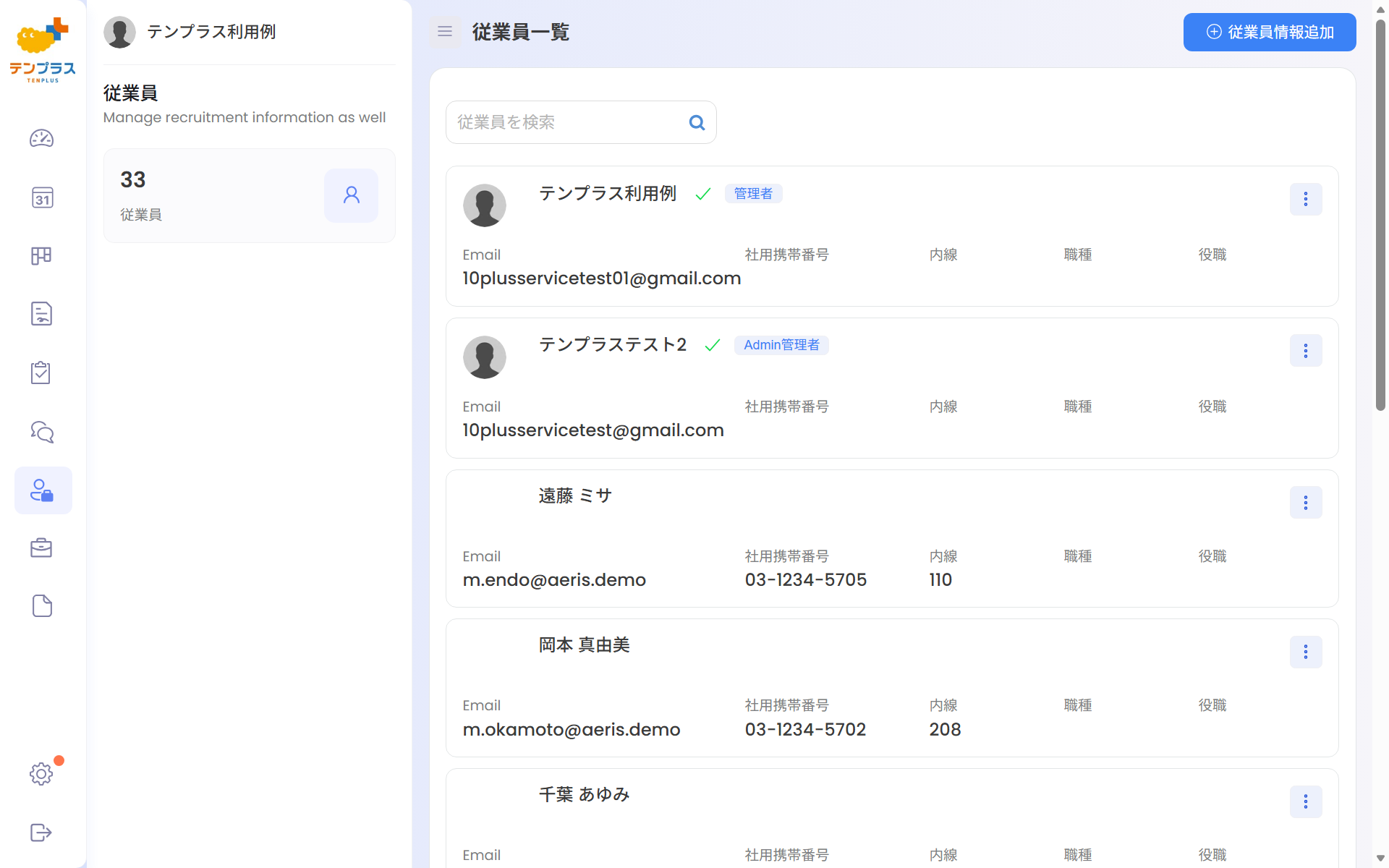Click the テンプラス利用例 account name in header
Screen dimensions: 1389x868
pyautogui.click(x=211, y=32)
